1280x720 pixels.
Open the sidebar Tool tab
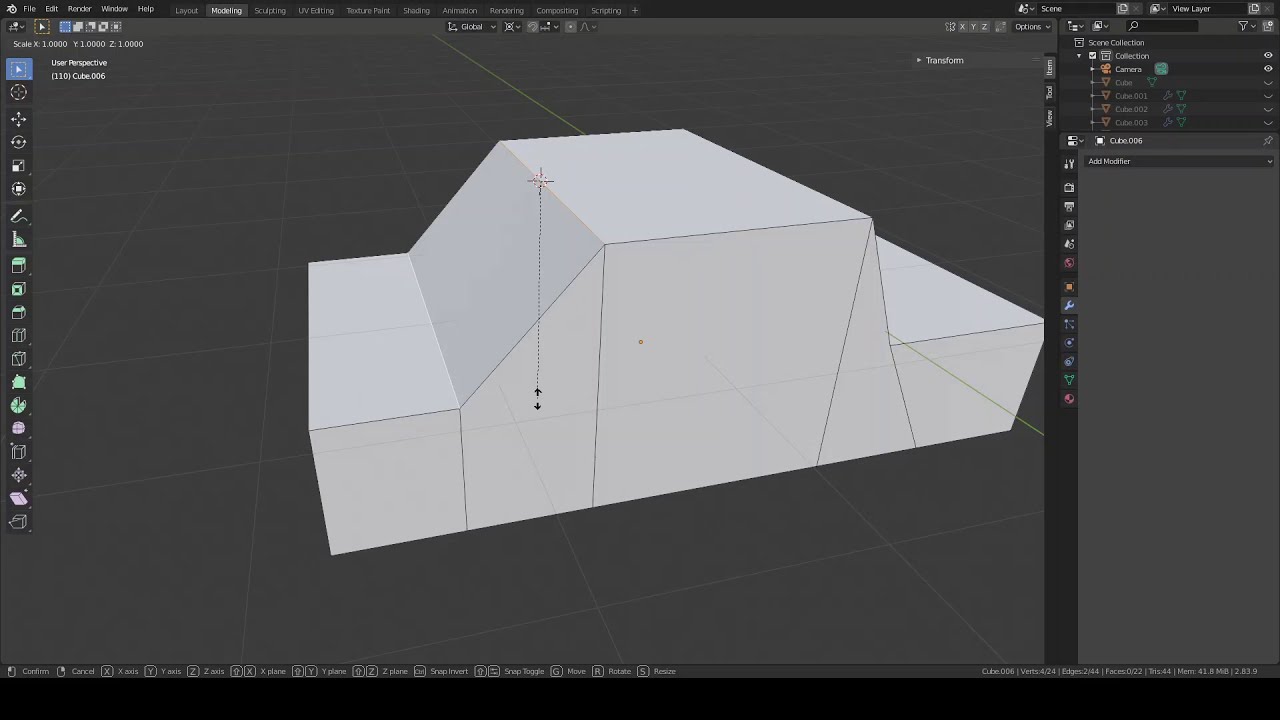click(1049, 92)
